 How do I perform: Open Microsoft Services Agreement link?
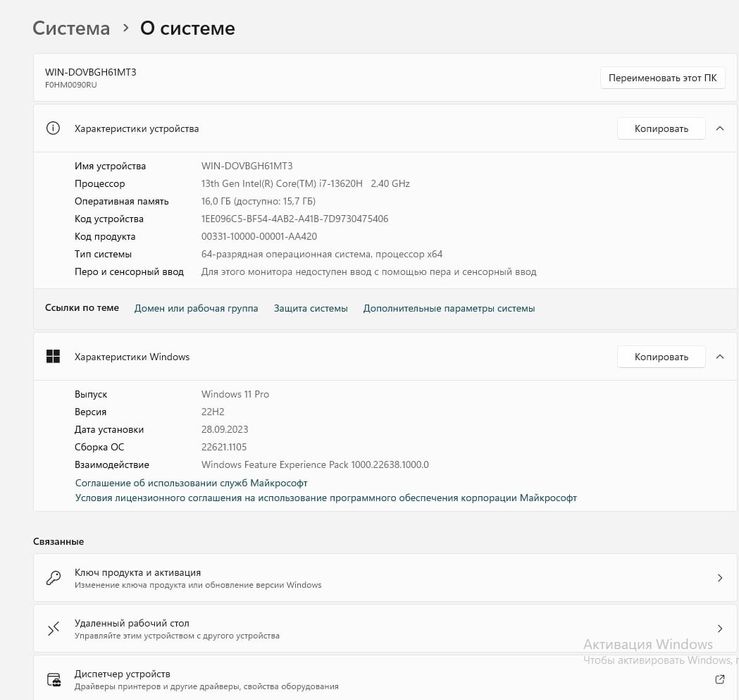191,482
